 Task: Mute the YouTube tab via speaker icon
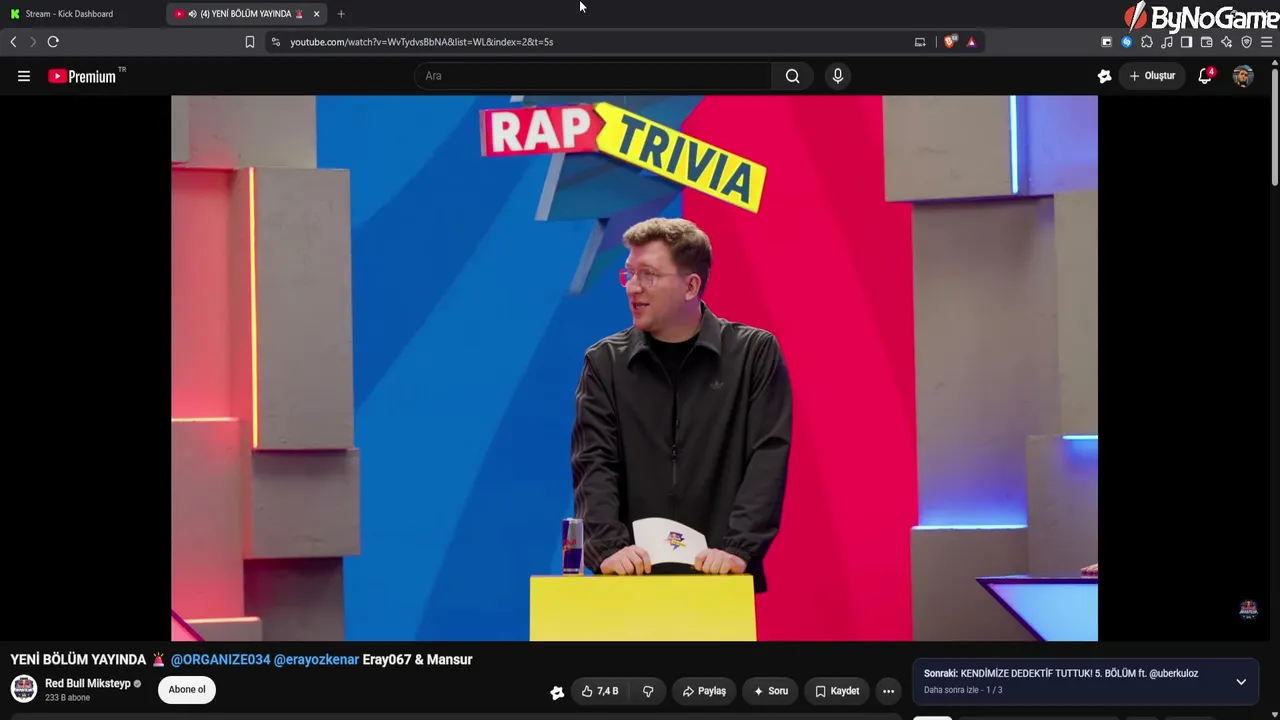tap(192, 14)
